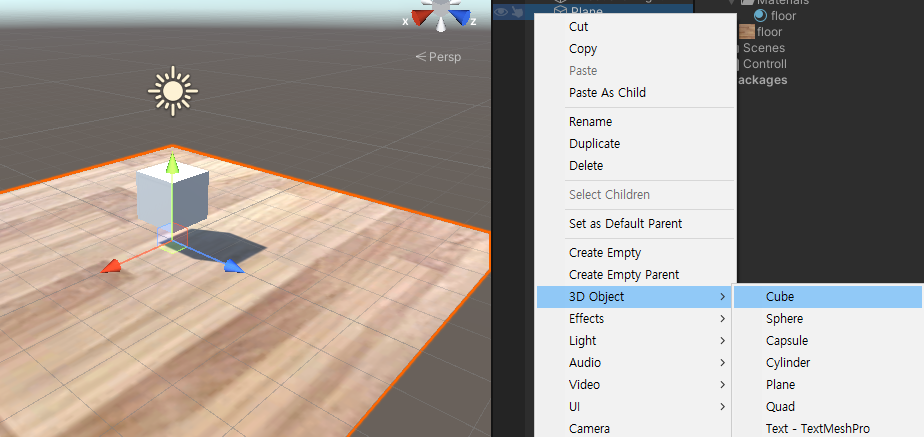This screenshot has height=437, width=924.
Task: Toggle visibility eye icon for the Plane row
Action: 501,11
